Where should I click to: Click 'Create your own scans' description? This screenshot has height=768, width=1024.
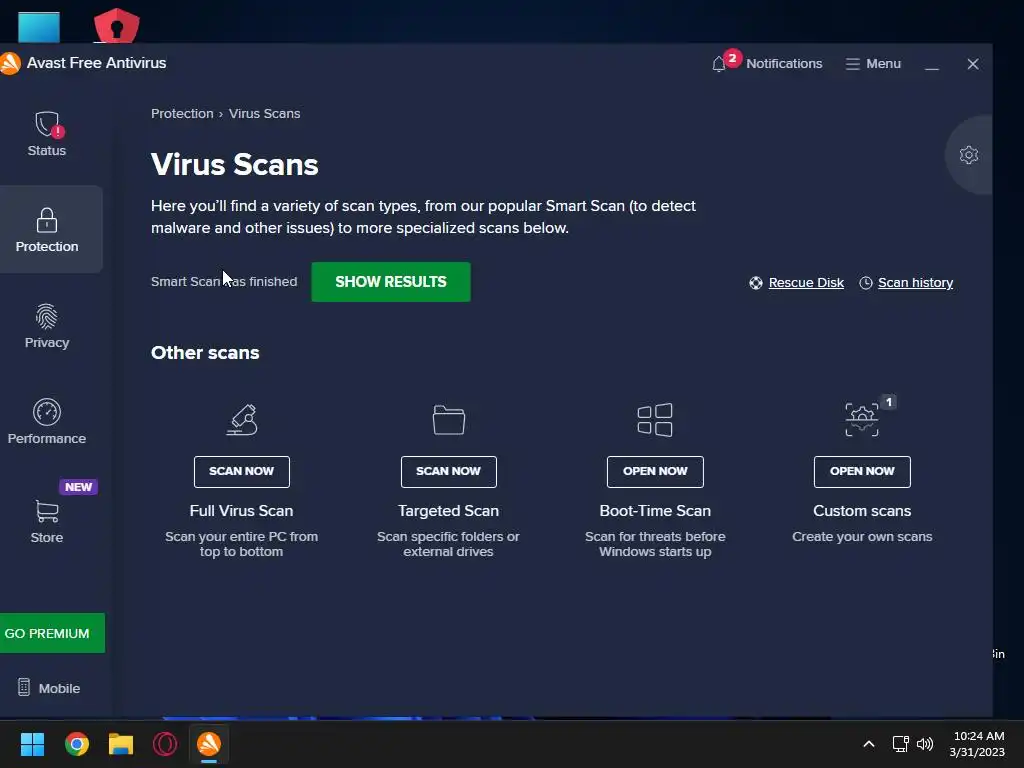coord(862,537)
